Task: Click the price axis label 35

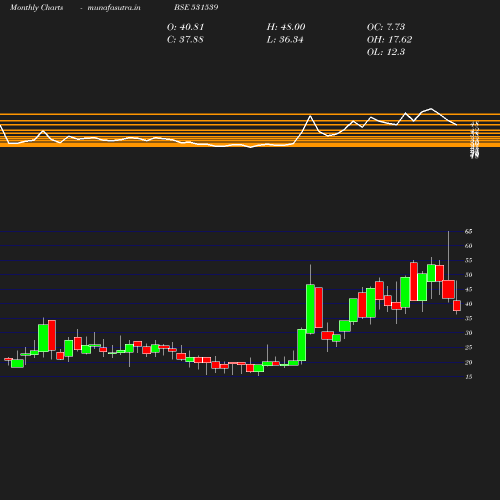Action: 468,318
